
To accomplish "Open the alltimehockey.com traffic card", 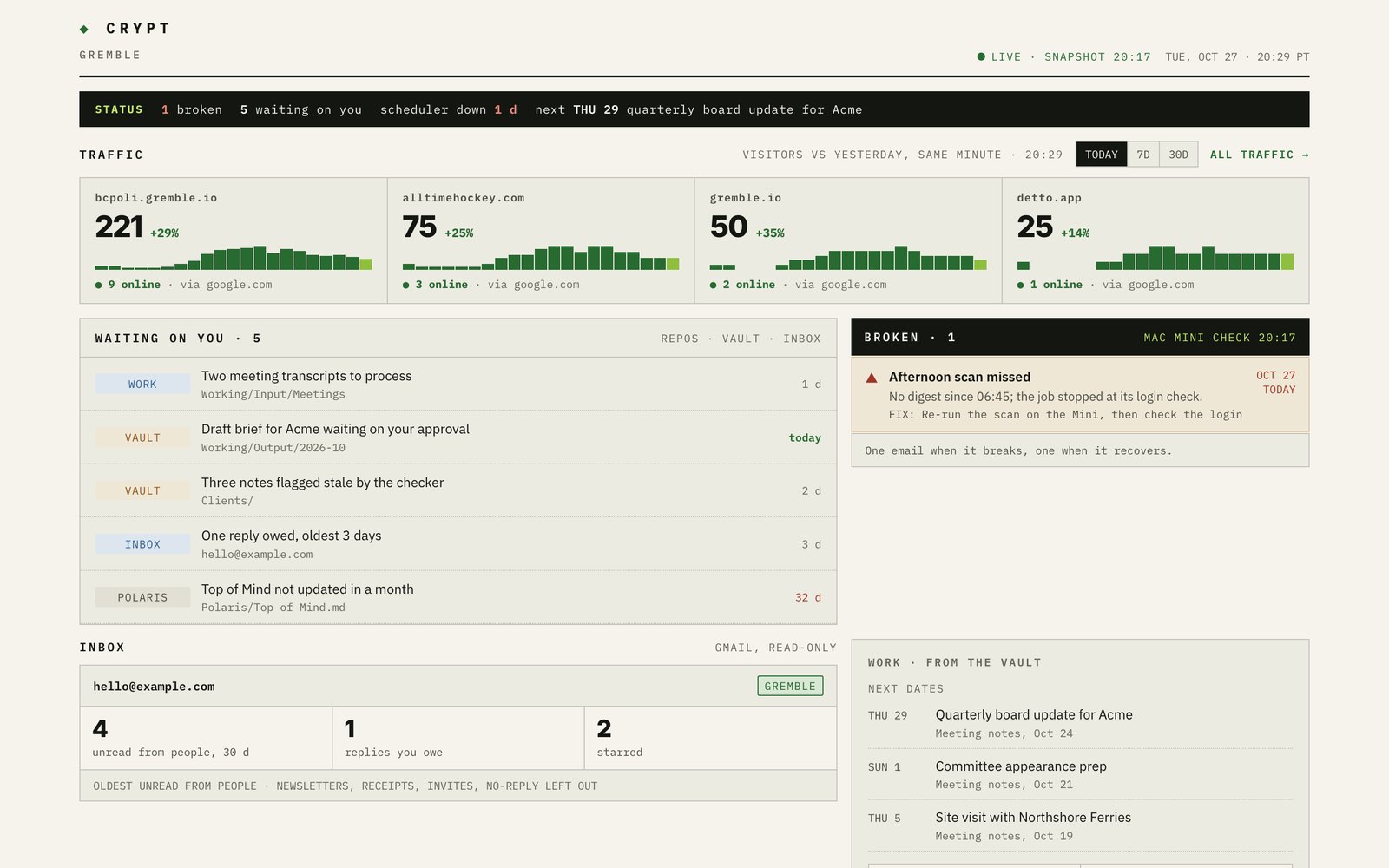I will tap(541, 240).
